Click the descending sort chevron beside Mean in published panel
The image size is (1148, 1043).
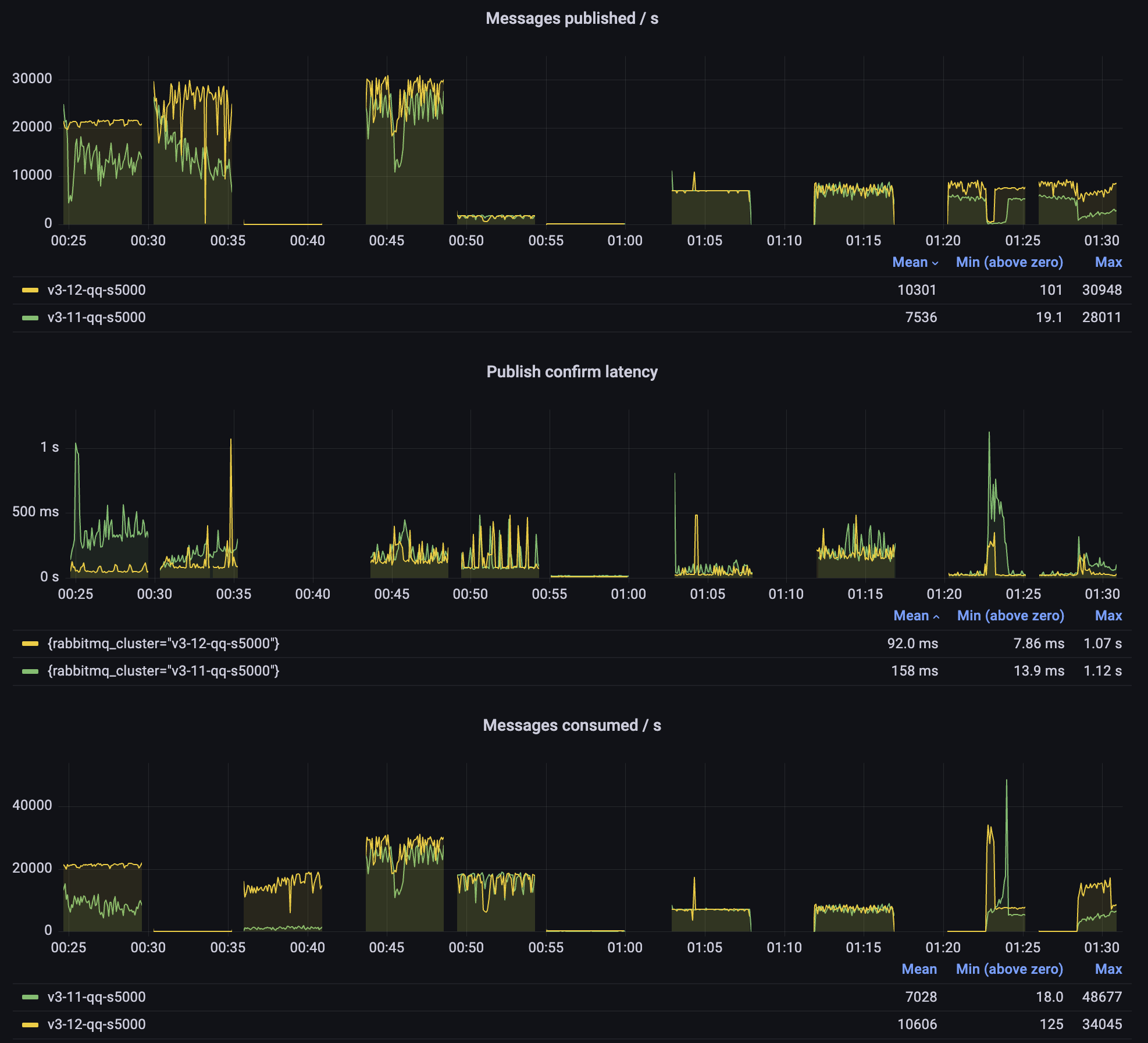(x=934, y=262)
